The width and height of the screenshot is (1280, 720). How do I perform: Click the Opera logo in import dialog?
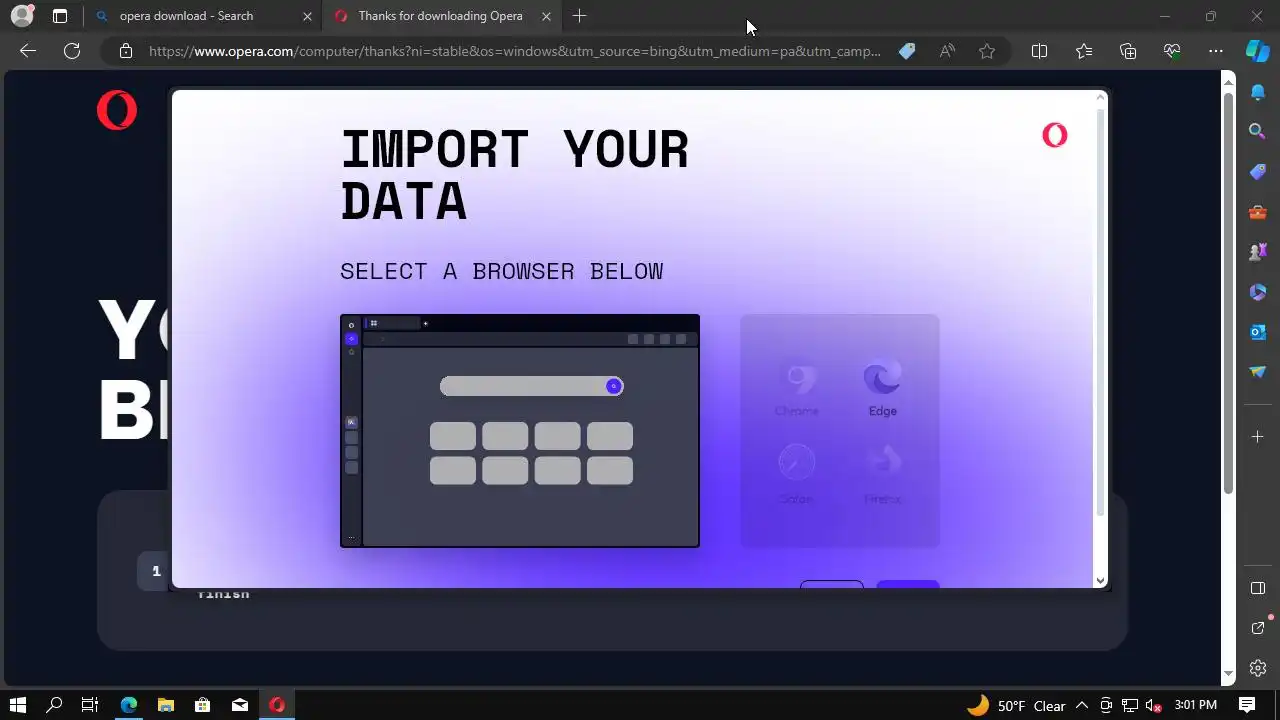(1055, 135)
